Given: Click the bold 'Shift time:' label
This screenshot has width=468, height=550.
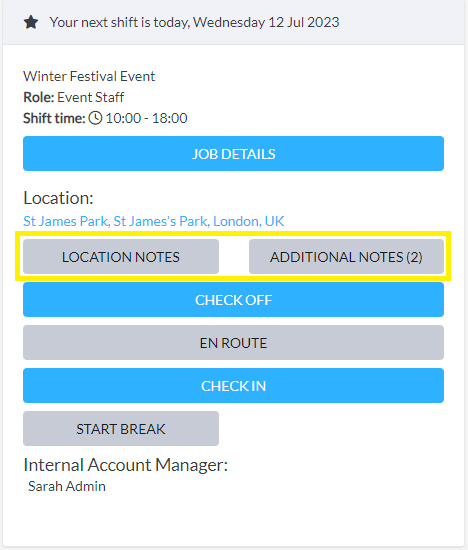Looking at the screenshot, I should (x=54, y=118).
